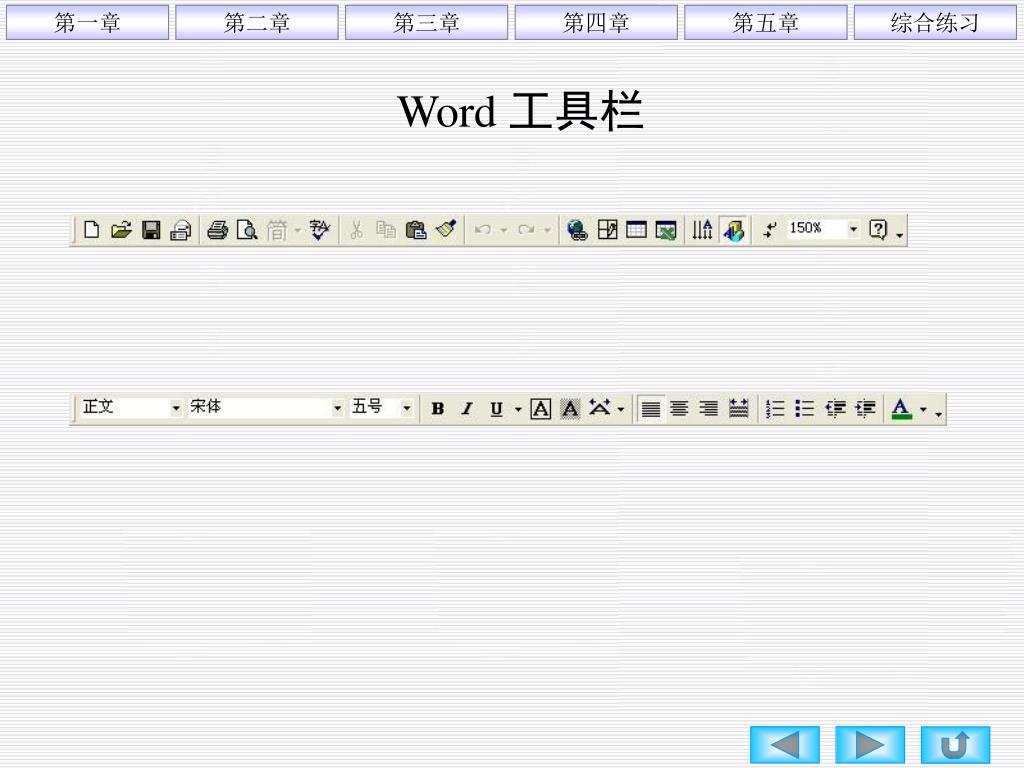This screenshot has height=768, width=1024.
Task: Open a file with the Open folder icon
Action: click(121, 230)
